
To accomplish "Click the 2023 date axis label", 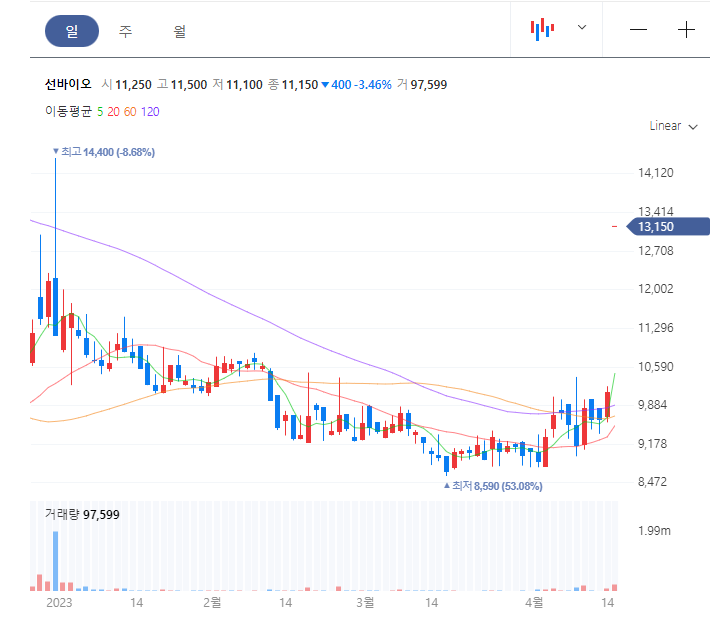I will pyautogui.click(x=59, y=603).
